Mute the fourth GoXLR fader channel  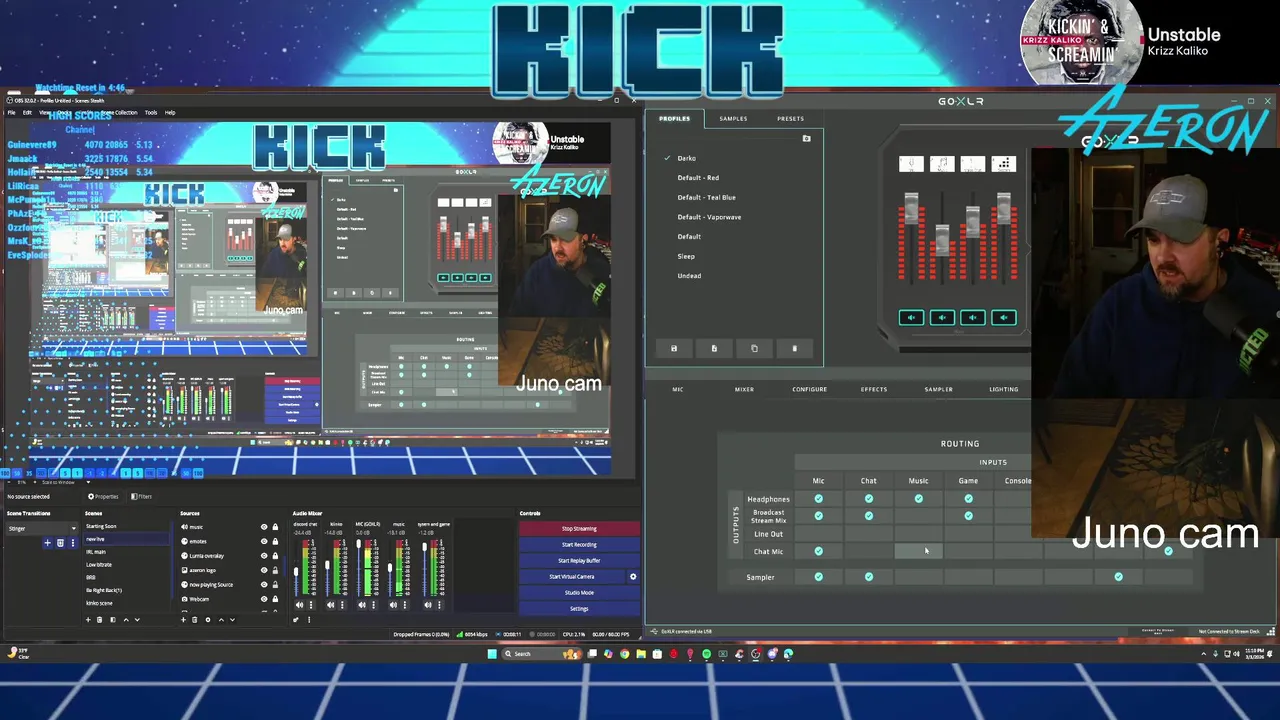1004,318
